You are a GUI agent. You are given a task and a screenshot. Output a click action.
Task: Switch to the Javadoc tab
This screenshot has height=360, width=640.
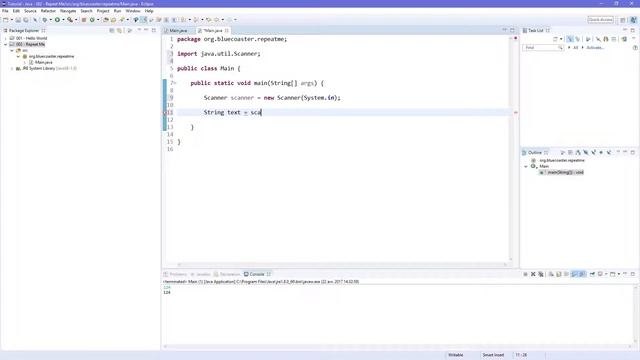[x=200, y=274]
